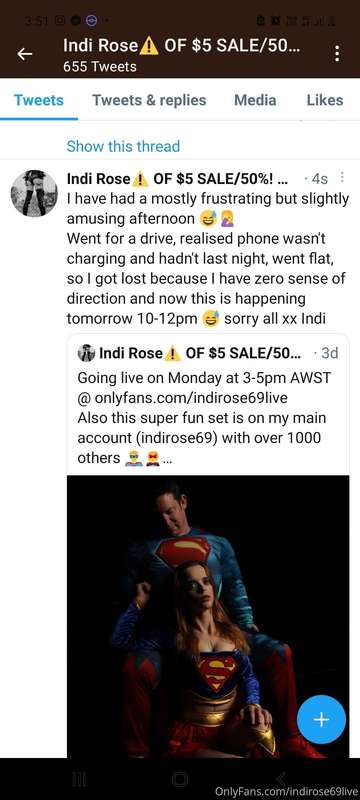Tap the blue compose tweet button
360x800 pixels.
(321, 719)
